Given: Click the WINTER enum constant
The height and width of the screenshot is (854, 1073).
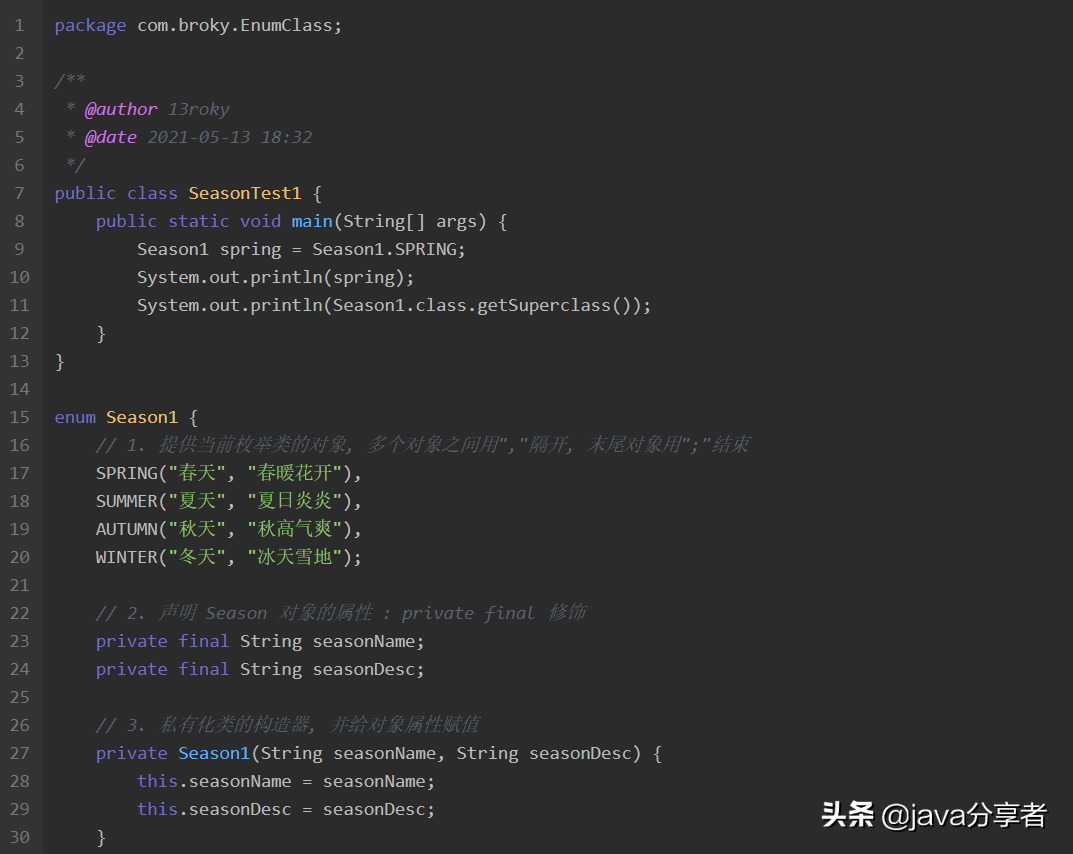Looking at the screenshot, I should point(127,558).
